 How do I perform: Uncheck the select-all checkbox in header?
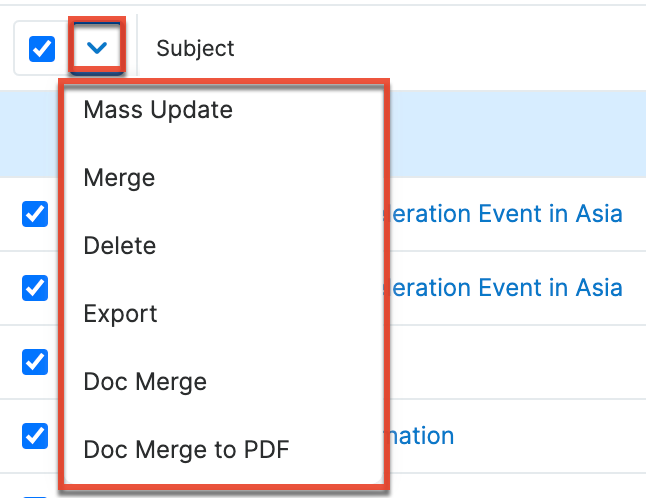pyautogui.click(x=42, y=48)
